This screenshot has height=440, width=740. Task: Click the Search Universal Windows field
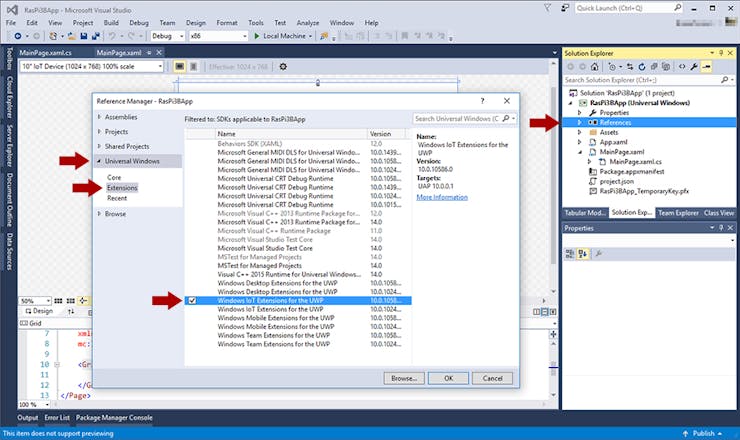pyautogui.click(x=465, y=118)
